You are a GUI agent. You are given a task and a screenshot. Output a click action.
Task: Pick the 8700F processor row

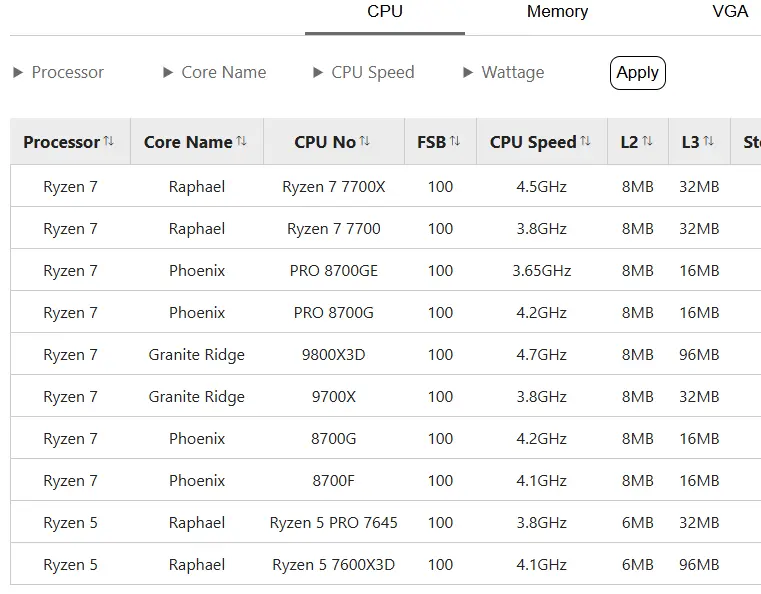[x=385, y=480]
